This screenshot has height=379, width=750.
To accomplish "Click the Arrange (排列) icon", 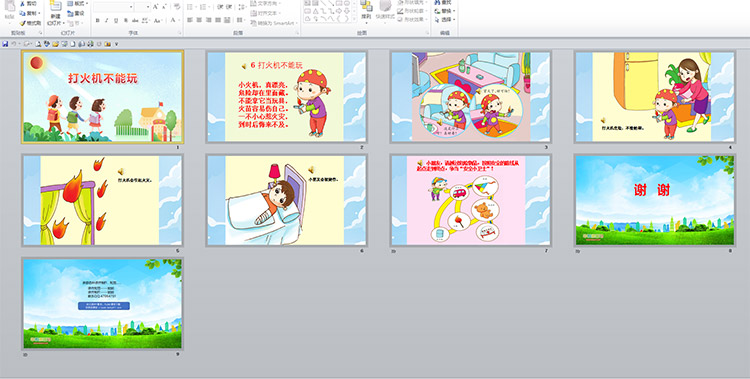I will [366, 6].
